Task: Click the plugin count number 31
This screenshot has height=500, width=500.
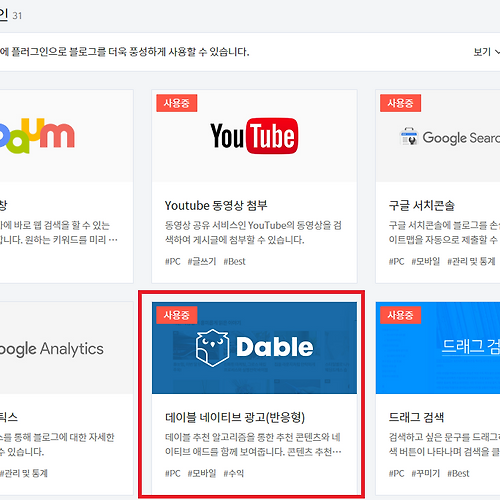Action: 17,16
